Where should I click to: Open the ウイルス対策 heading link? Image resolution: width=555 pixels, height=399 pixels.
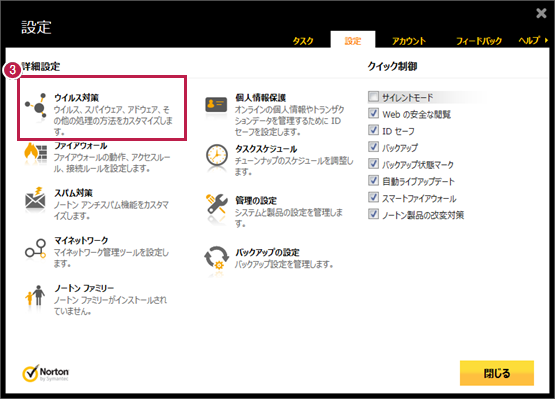76,97
